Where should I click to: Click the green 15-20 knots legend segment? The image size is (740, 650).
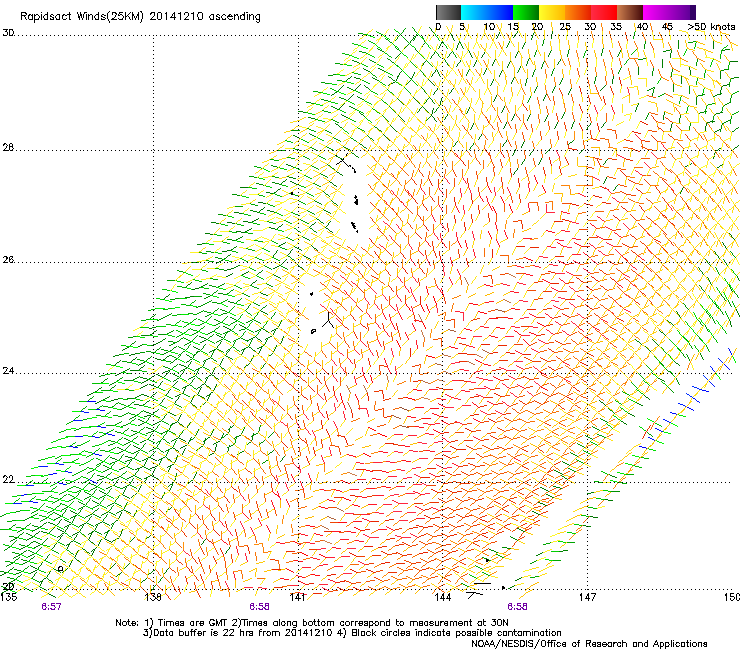pos(526,12)
